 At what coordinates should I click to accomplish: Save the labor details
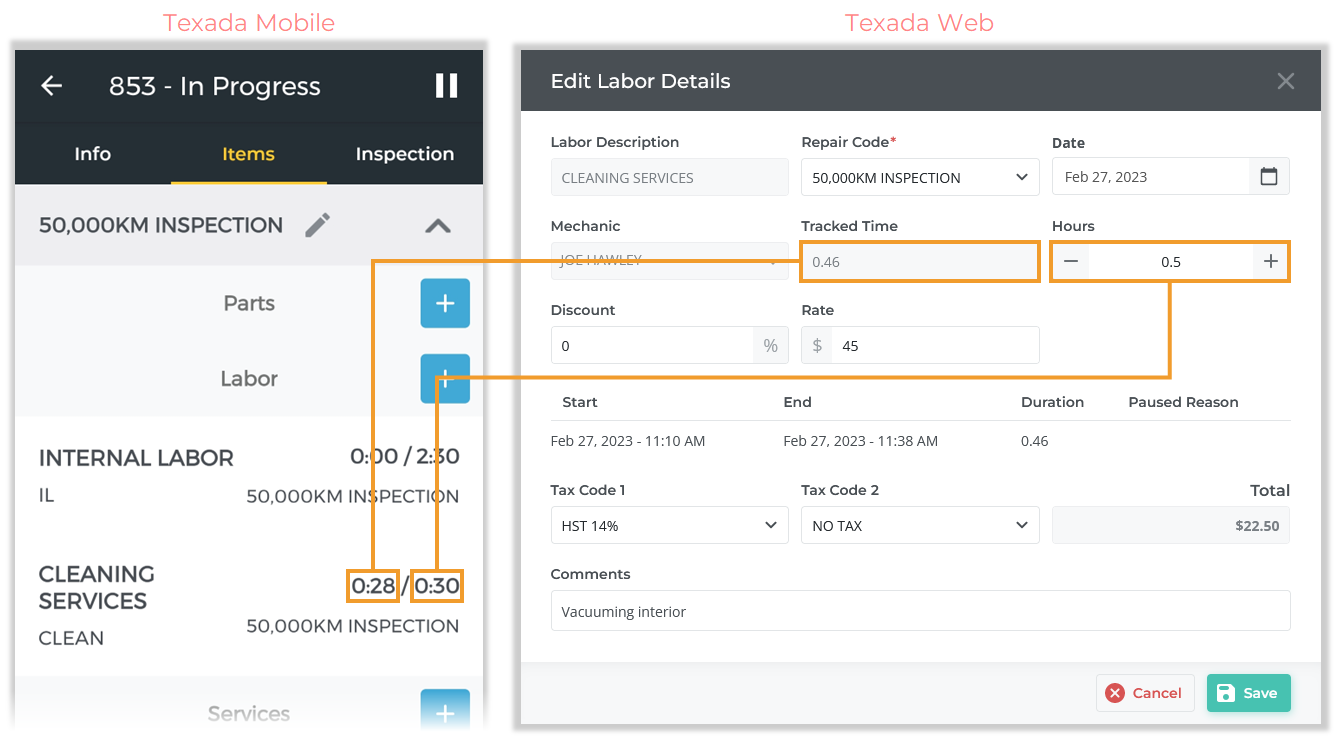pyautogui.click(x=1248, y=693)
